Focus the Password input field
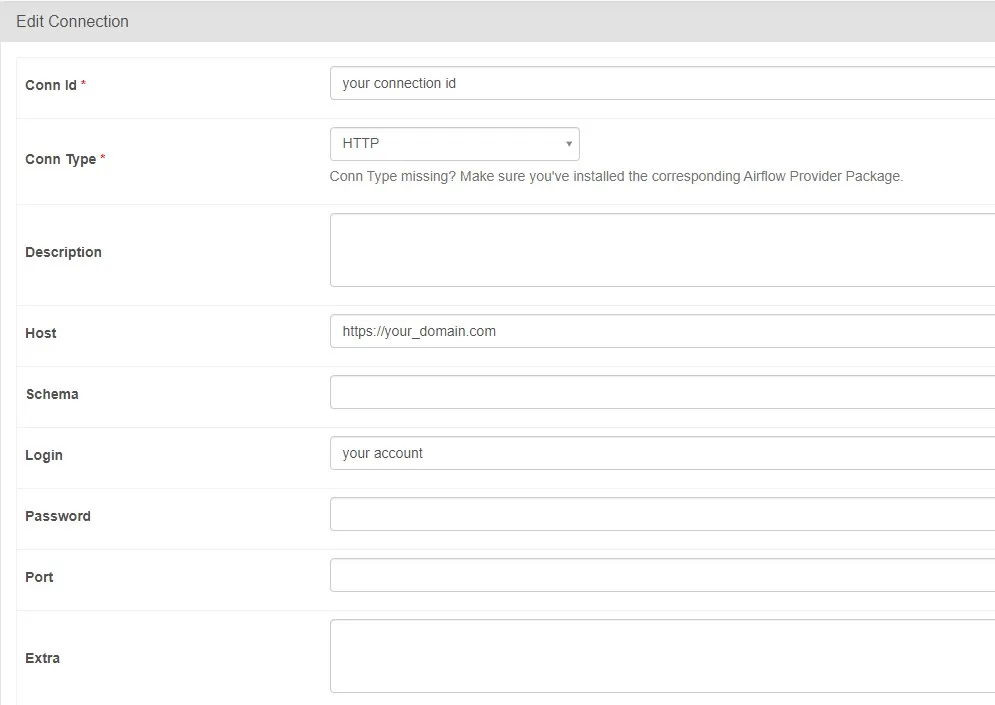The width and height of the screenshot is (995, 705). click(x=662, y=514)
